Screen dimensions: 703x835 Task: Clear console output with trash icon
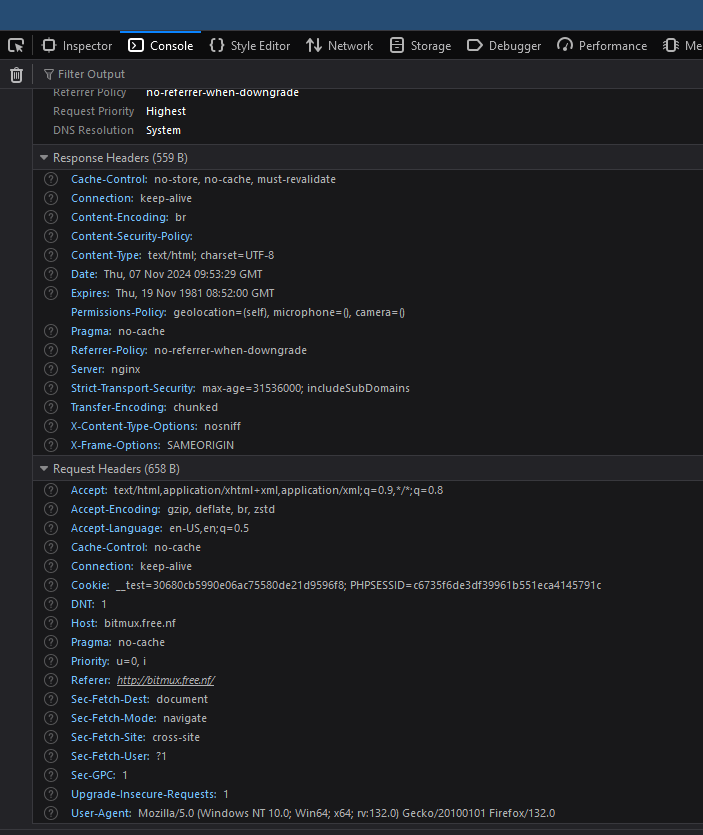[x=17, y=75]
